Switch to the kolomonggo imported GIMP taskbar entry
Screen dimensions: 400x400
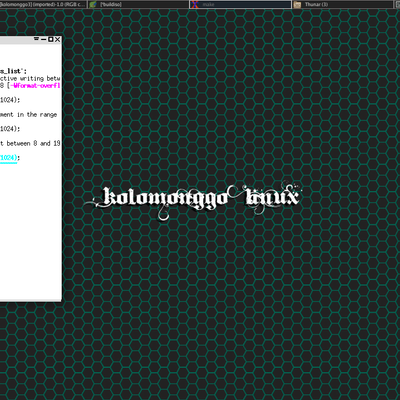pyautogui.click(x=43, y=4)
